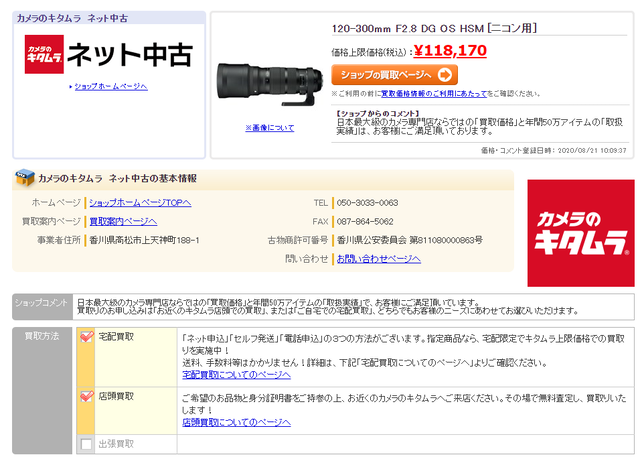Open ショップホームページTOPへ link

[140, 203]
